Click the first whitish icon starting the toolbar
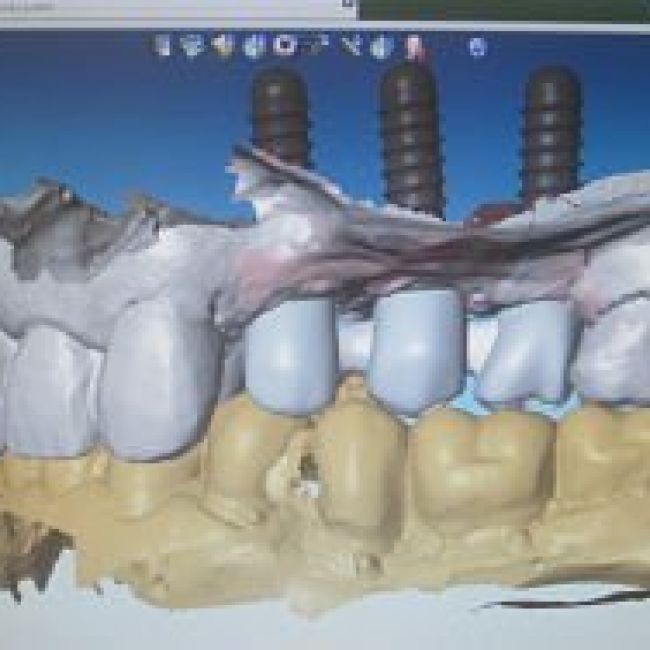 click(162, 45)
